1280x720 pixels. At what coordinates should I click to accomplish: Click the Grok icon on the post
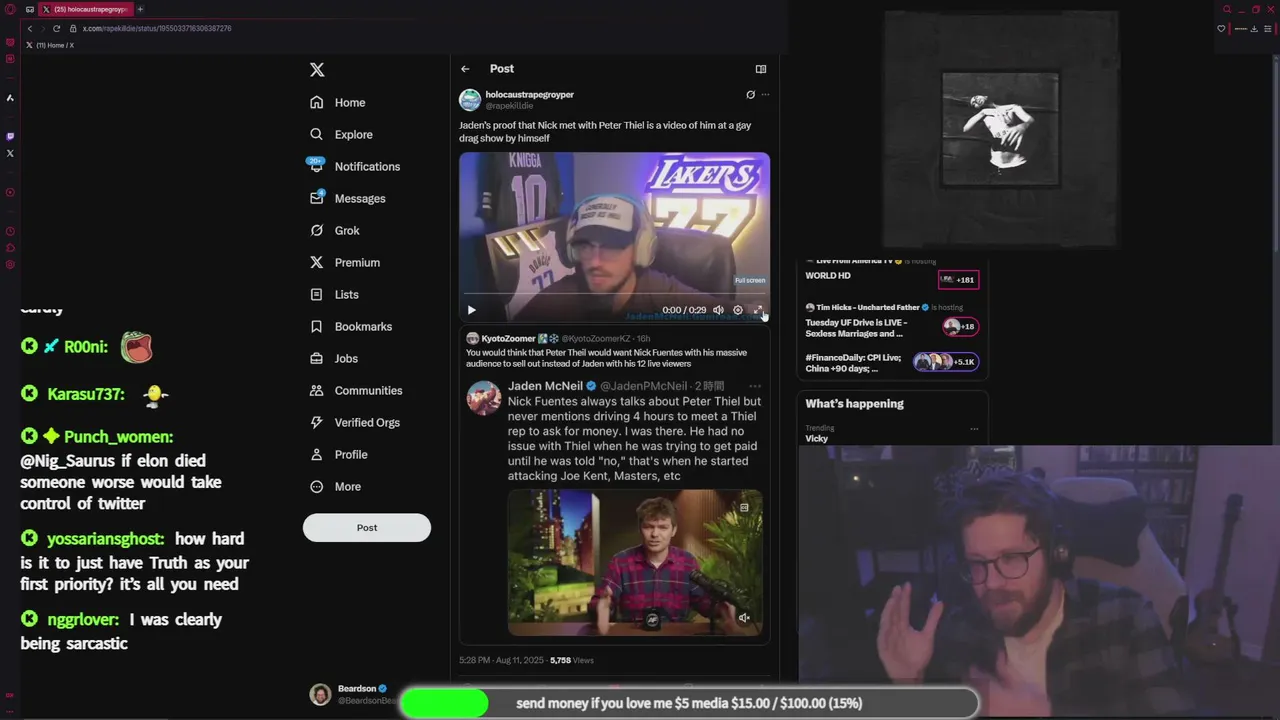coord(750,95)
